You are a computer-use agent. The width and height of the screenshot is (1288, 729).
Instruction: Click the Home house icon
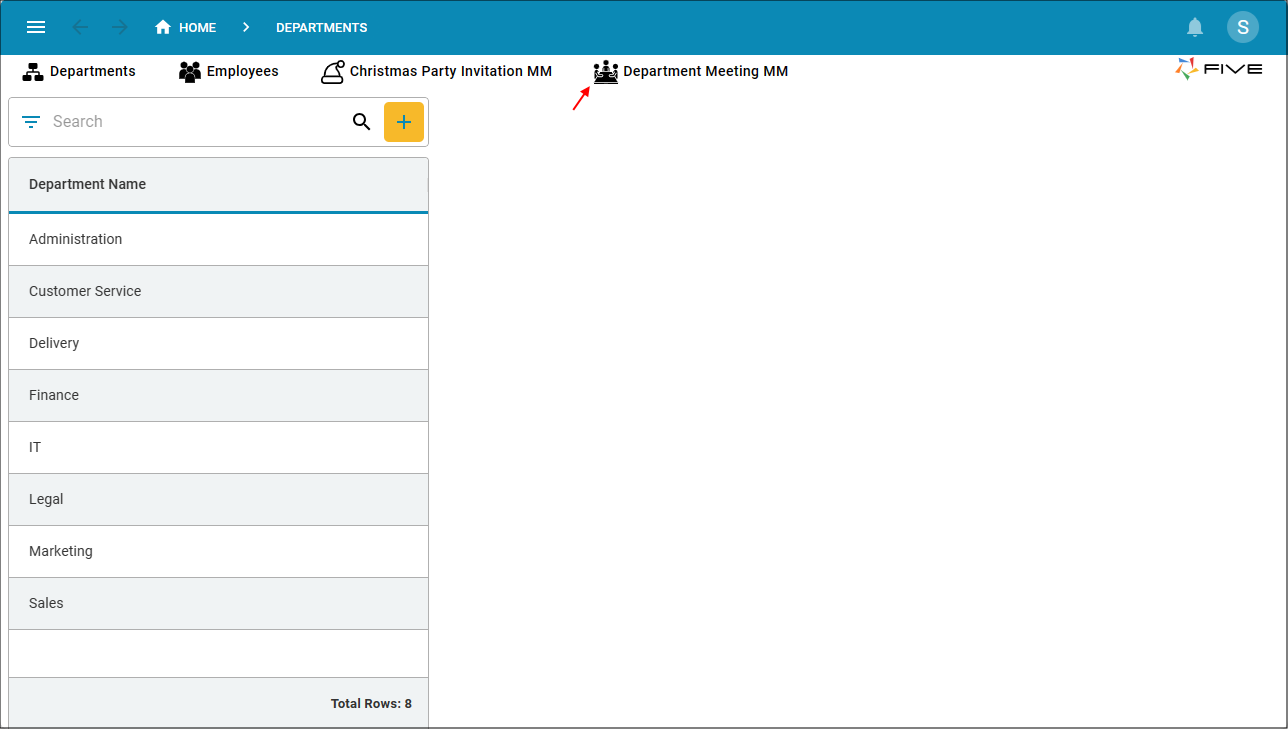coord(163,27)
